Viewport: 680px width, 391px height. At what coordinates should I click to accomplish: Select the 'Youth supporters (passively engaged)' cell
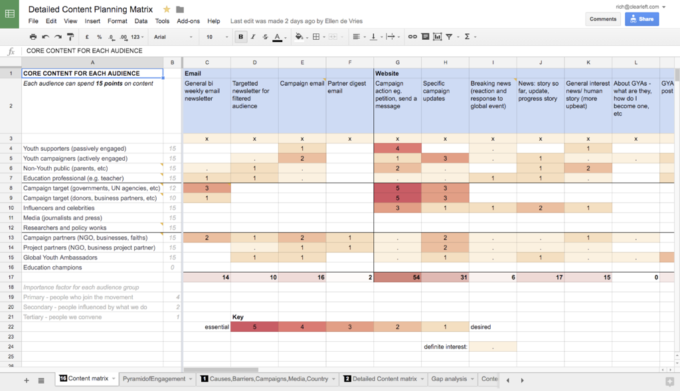92,148
